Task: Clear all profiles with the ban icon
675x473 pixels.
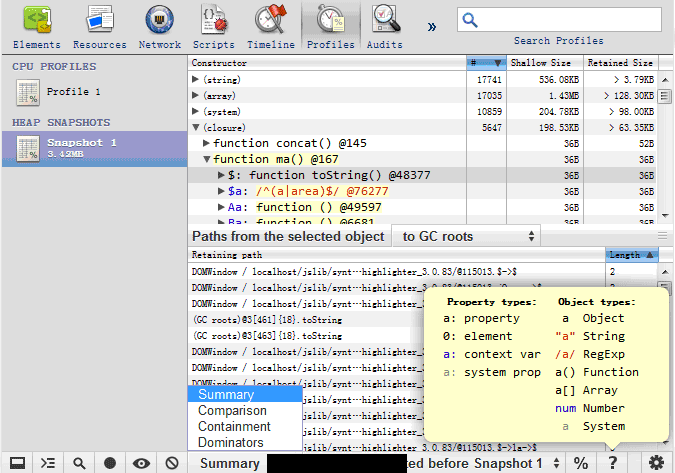Action: (x=172, y=463)
